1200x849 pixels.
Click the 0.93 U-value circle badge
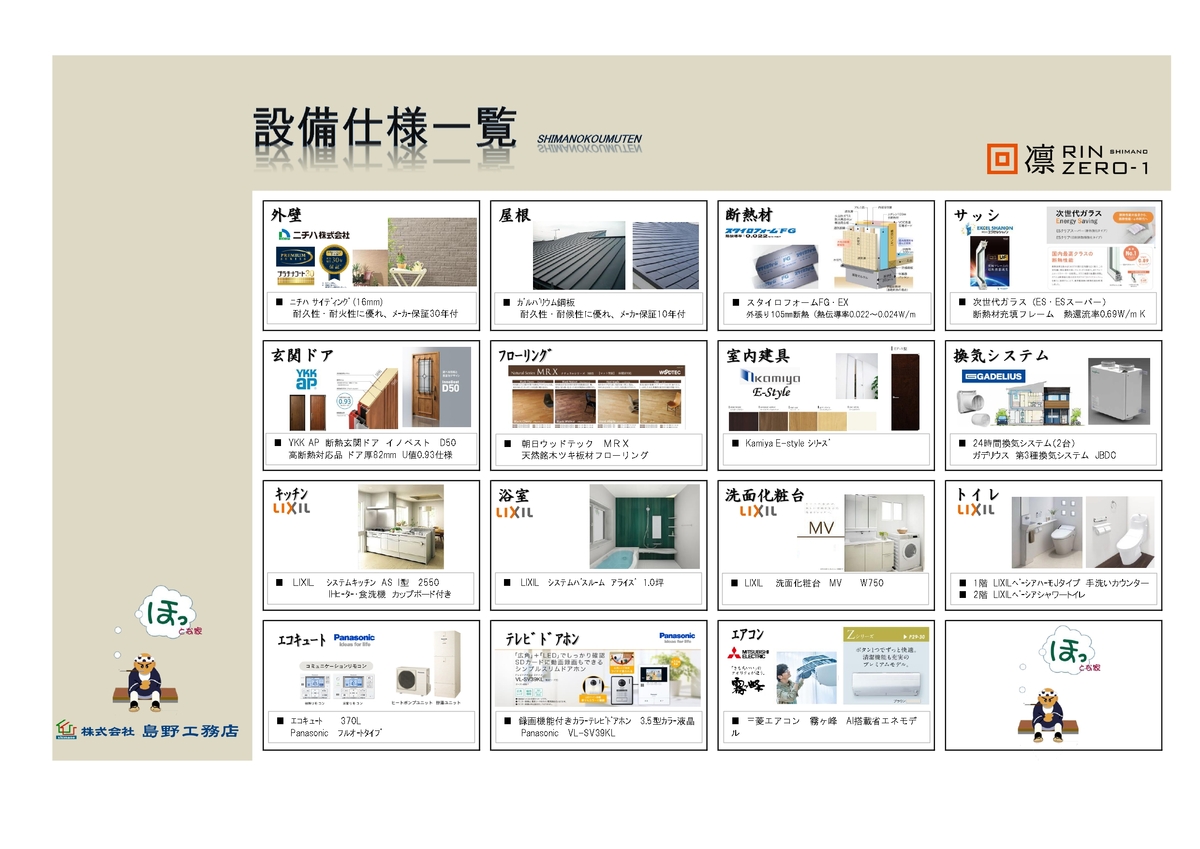point(343,401)
